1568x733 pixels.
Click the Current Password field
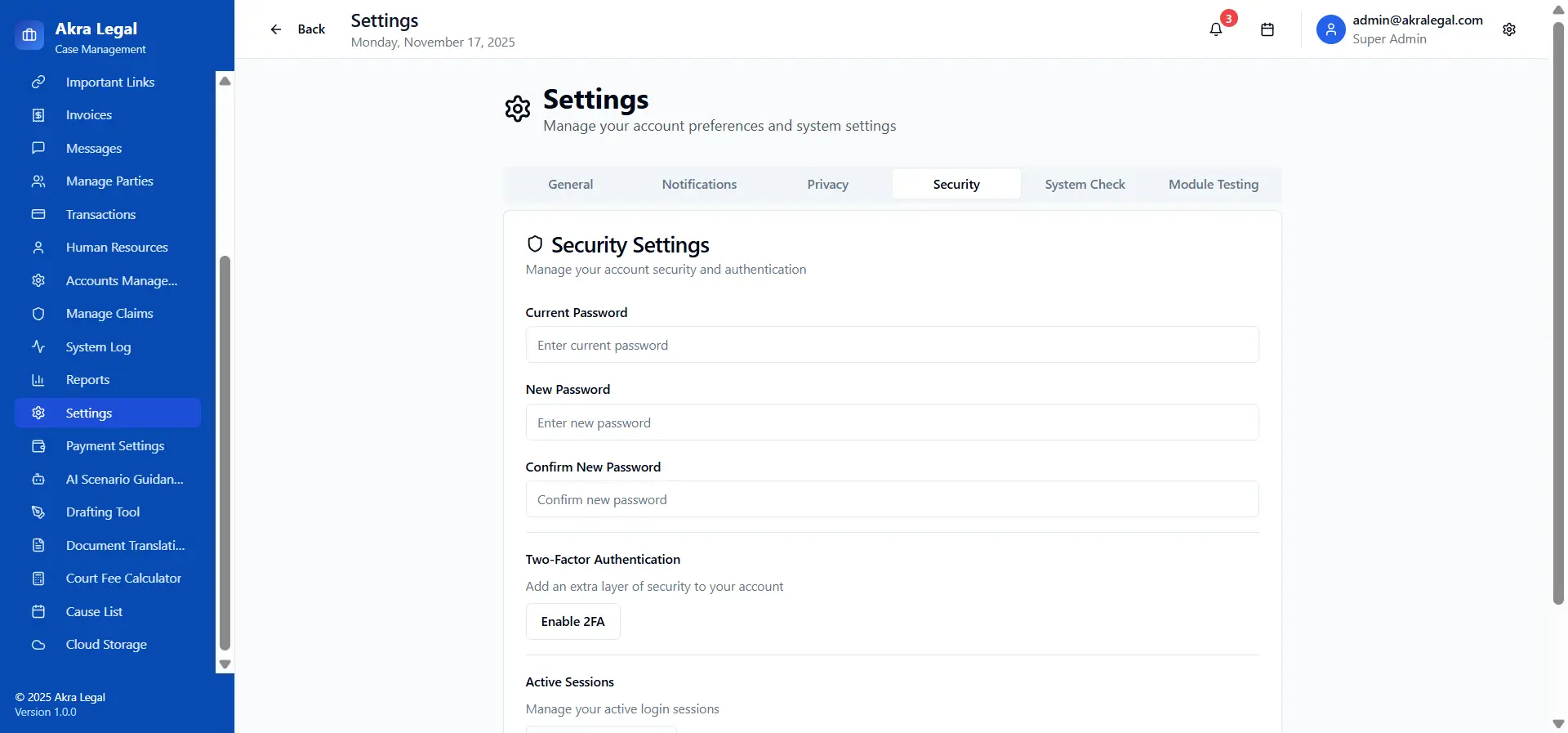tap(892, 346)
